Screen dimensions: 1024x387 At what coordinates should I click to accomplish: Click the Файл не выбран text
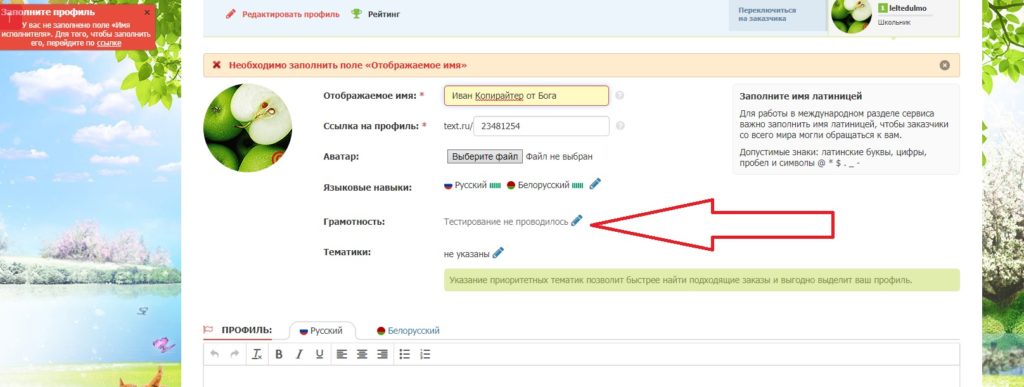[559, 157]
